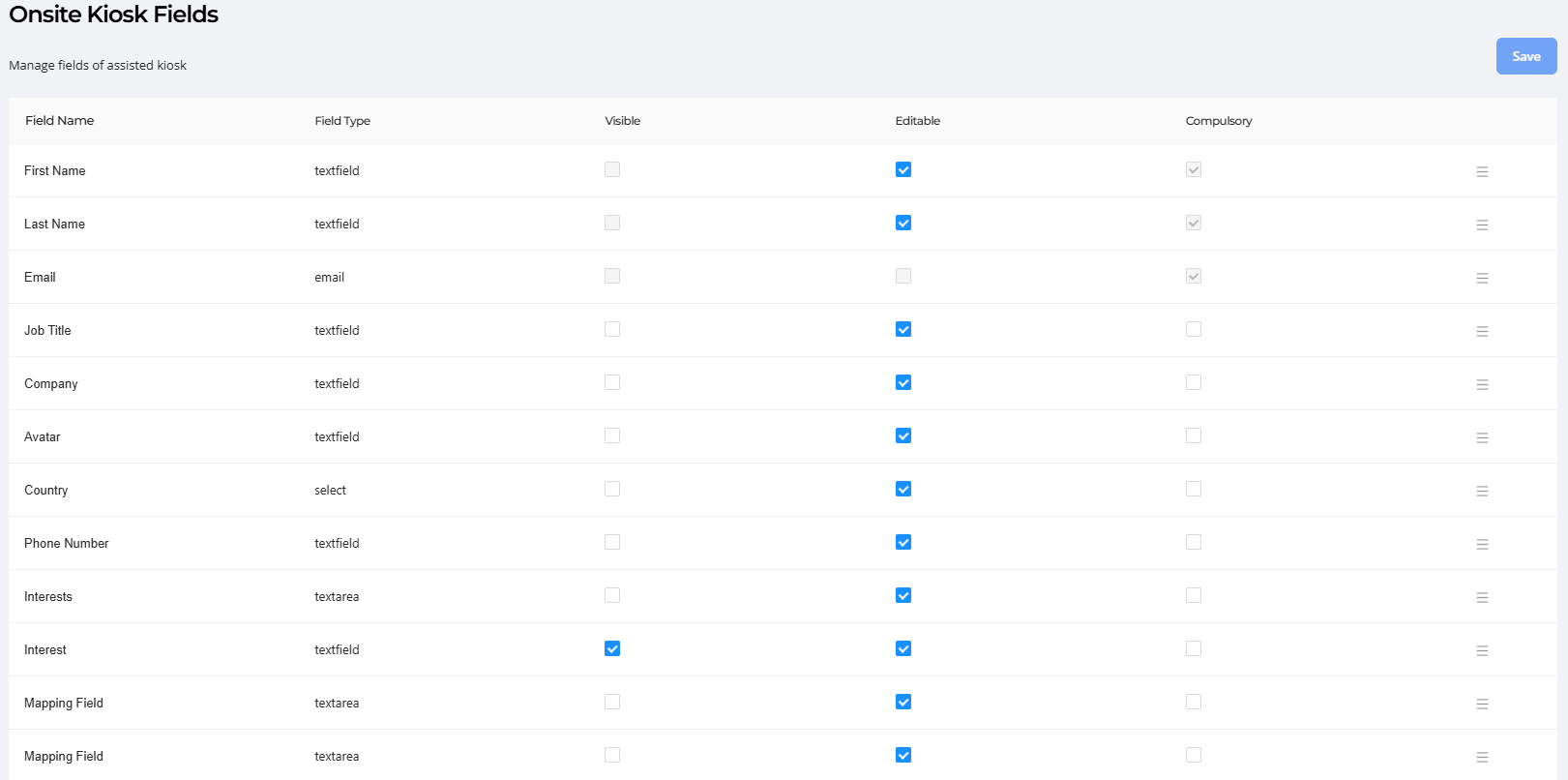
Task: Check Visible for Phone Number
Action: click(612, 542)
